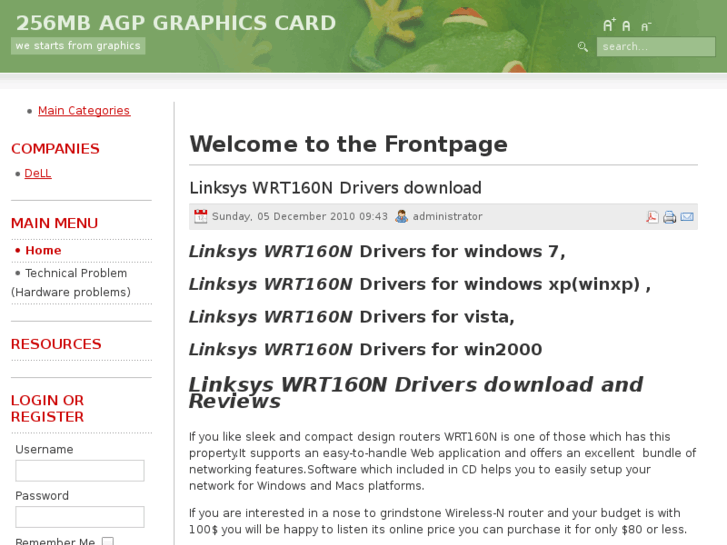727x545 pixels.
Task: Click the 'Sunday, 05 December 2010 09:43' date
Action: pyautogui.click(x=300, y=216)
